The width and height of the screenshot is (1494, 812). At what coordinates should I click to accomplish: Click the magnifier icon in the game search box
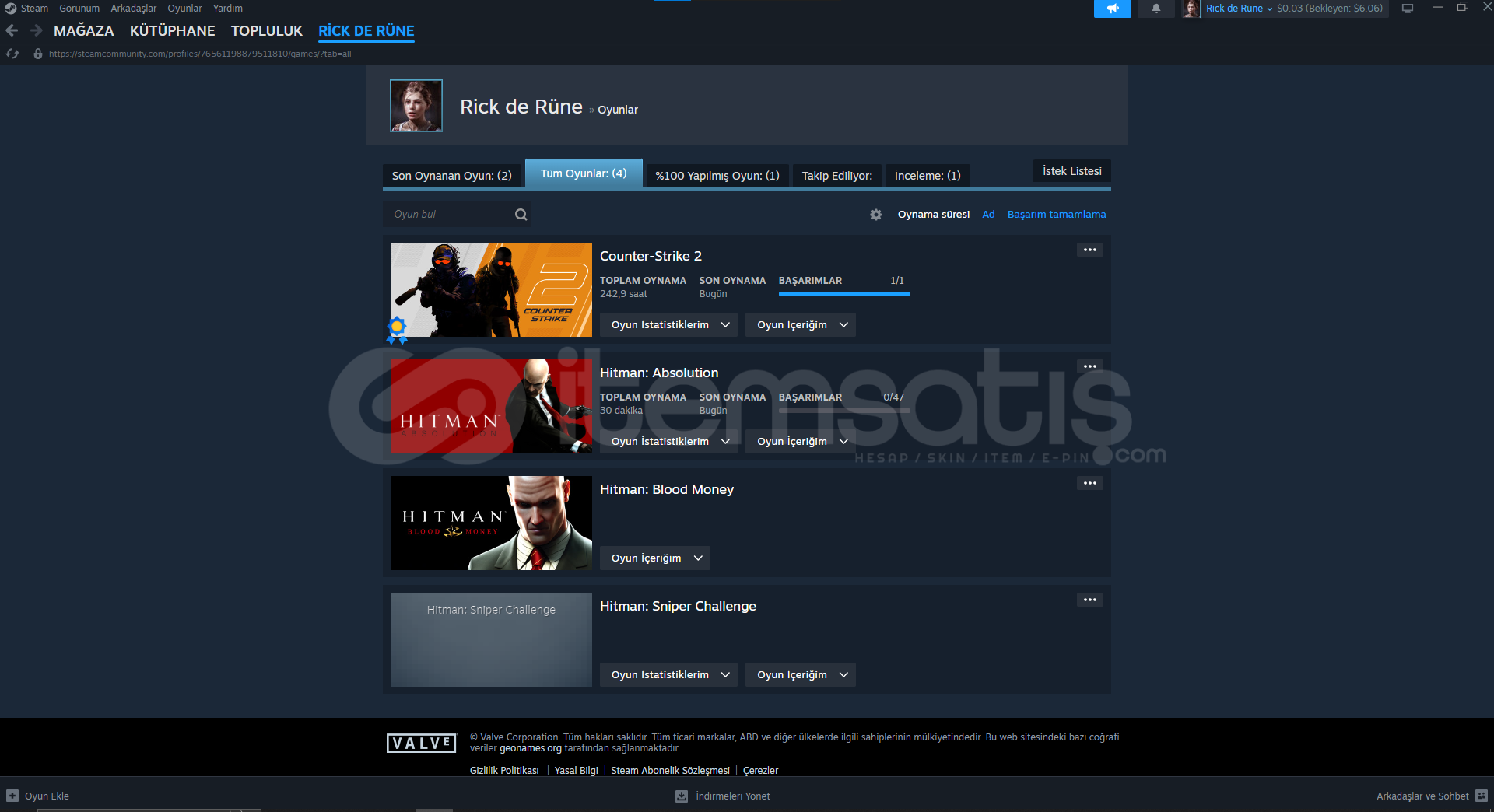pos(521,215)
